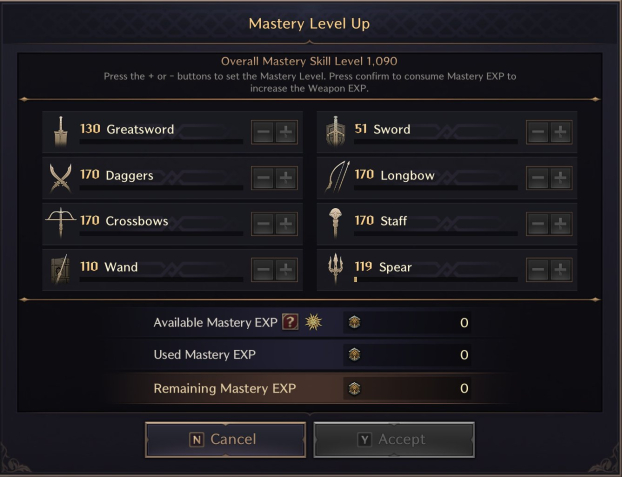
Task: Click the Staff weapon icon
Action: click(x=335, y=223)
